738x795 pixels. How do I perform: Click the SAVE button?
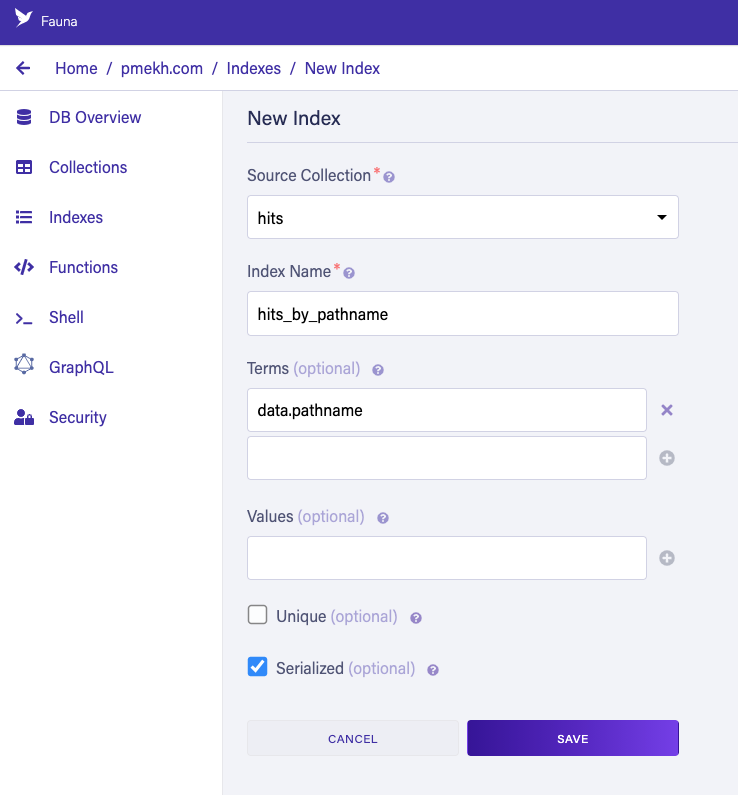pyautogui.click(x=573, y=738)
